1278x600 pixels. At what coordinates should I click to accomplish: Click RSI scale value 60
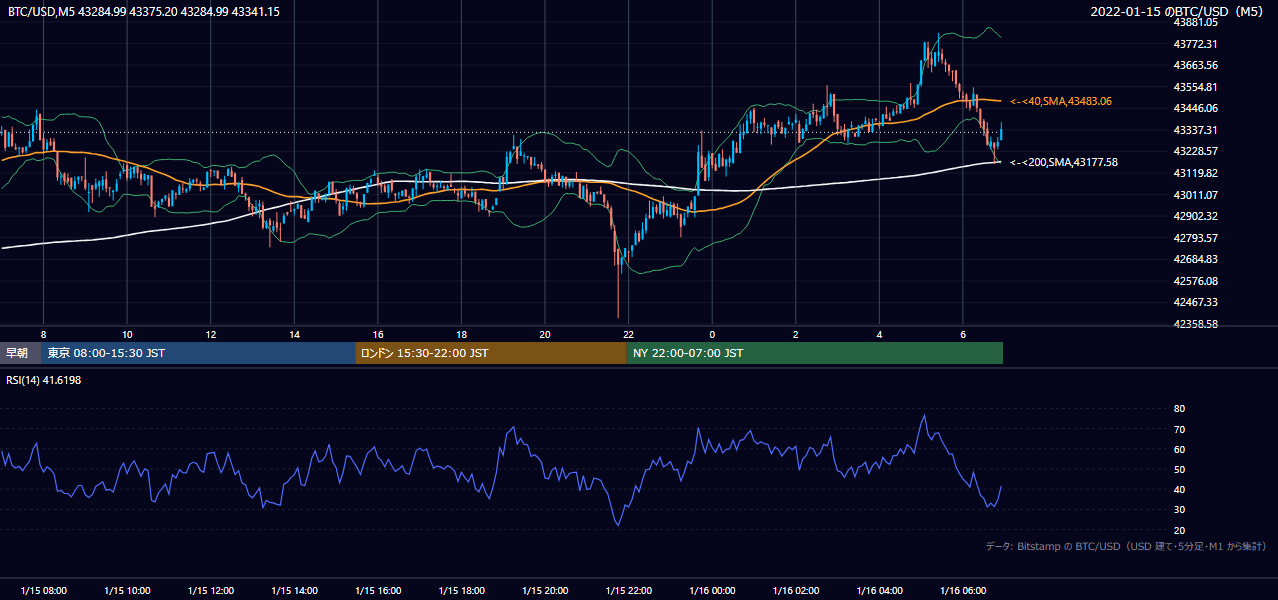pyautogui.click(x=1179, y=449)
